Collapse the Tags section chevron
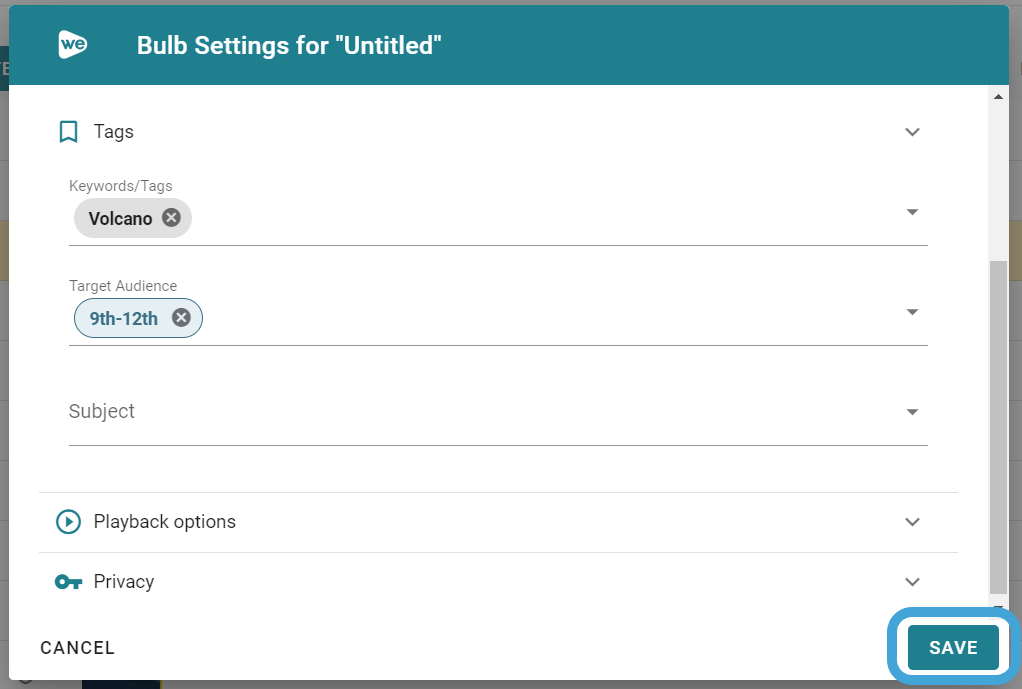This screenshot has width=1022, height=689. point(912,132)
